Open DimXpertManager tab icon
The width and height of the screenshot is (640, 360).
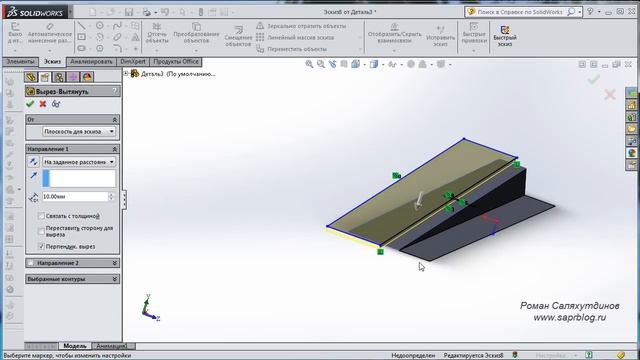tap(73, 77)
